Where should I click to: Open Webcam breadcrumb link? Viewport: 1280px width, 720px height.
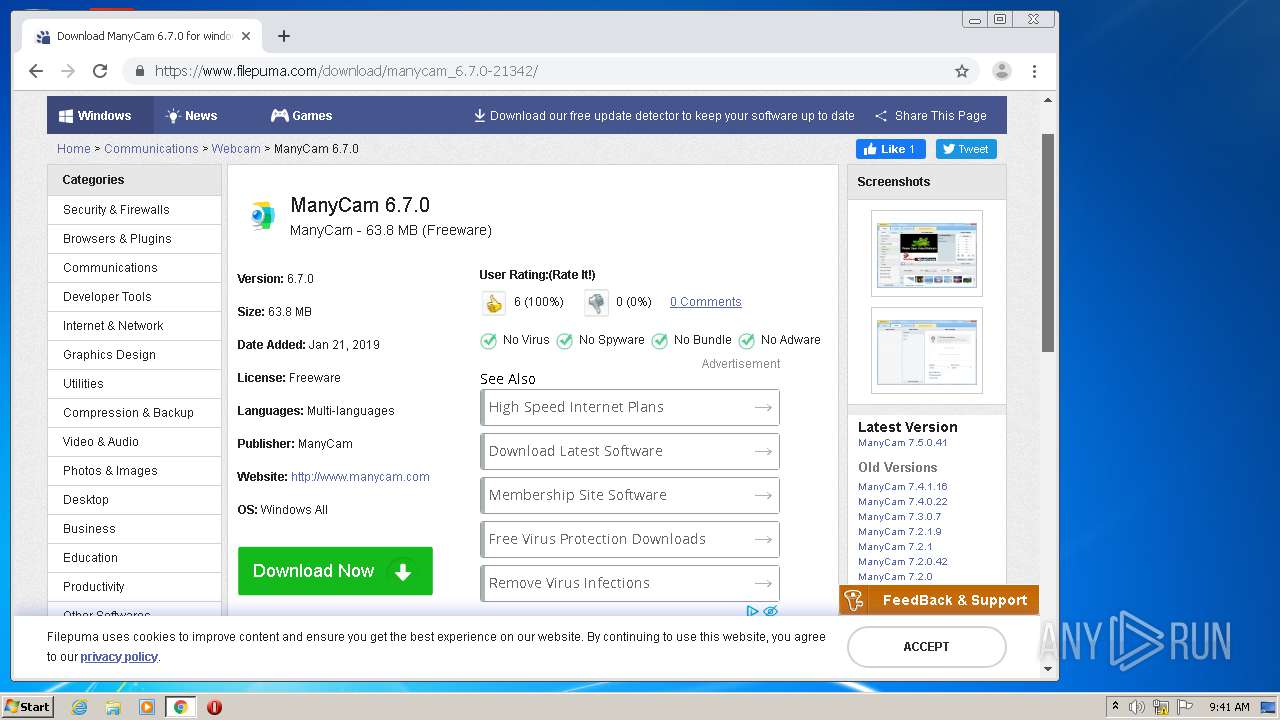[x=236, y=149]
